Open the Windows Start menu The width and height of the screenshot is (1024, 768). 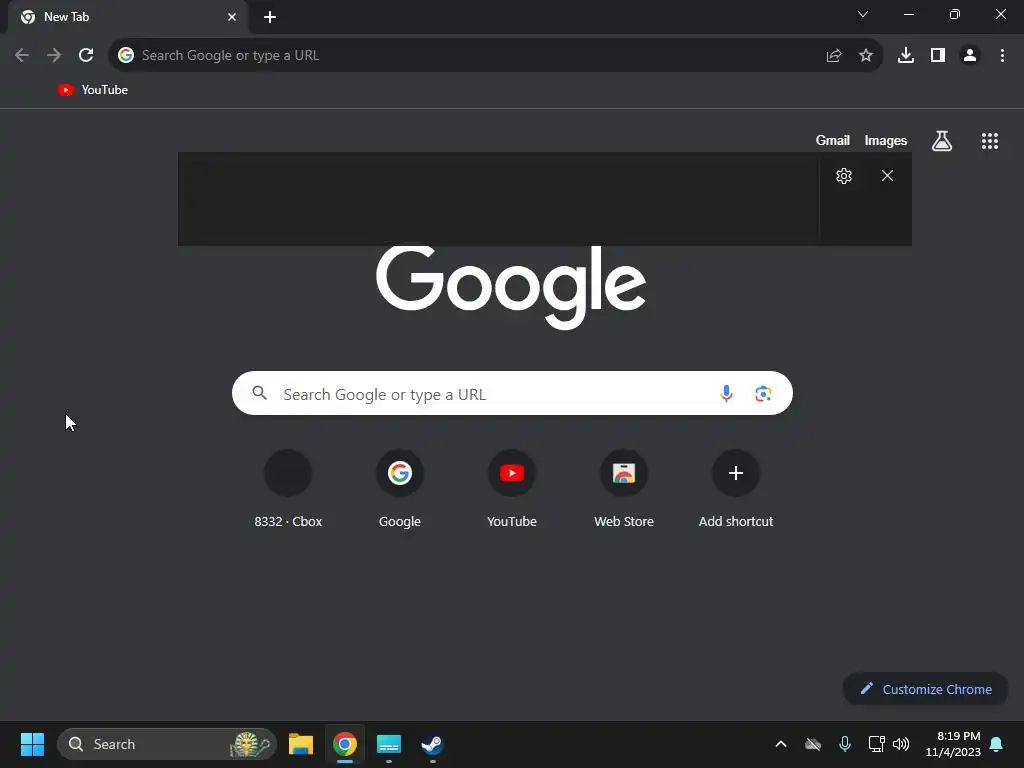tap(32, 744)
